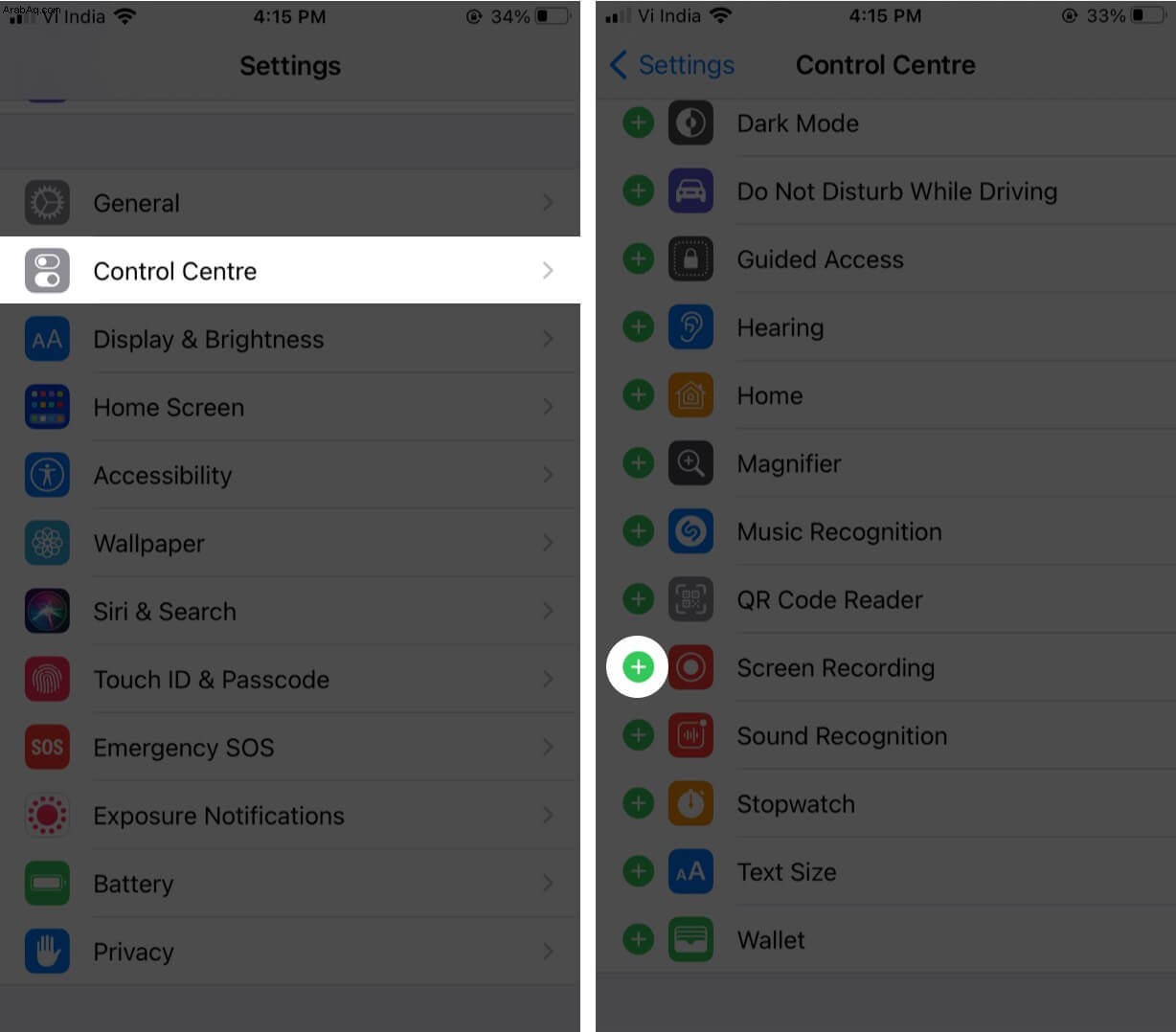Add Stopwatch using green plus button

[638, 803]
